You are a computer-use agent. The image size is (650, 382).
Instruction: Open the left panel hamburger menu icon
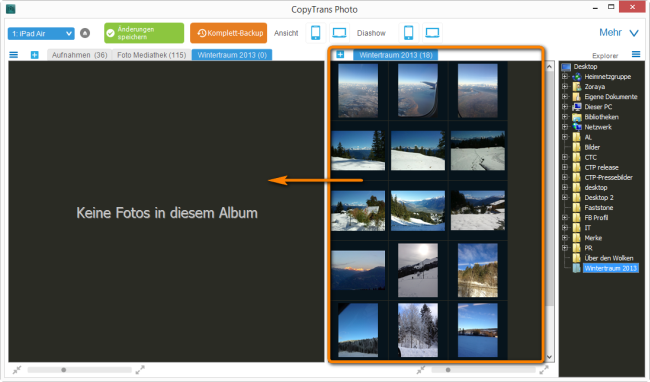14,55
